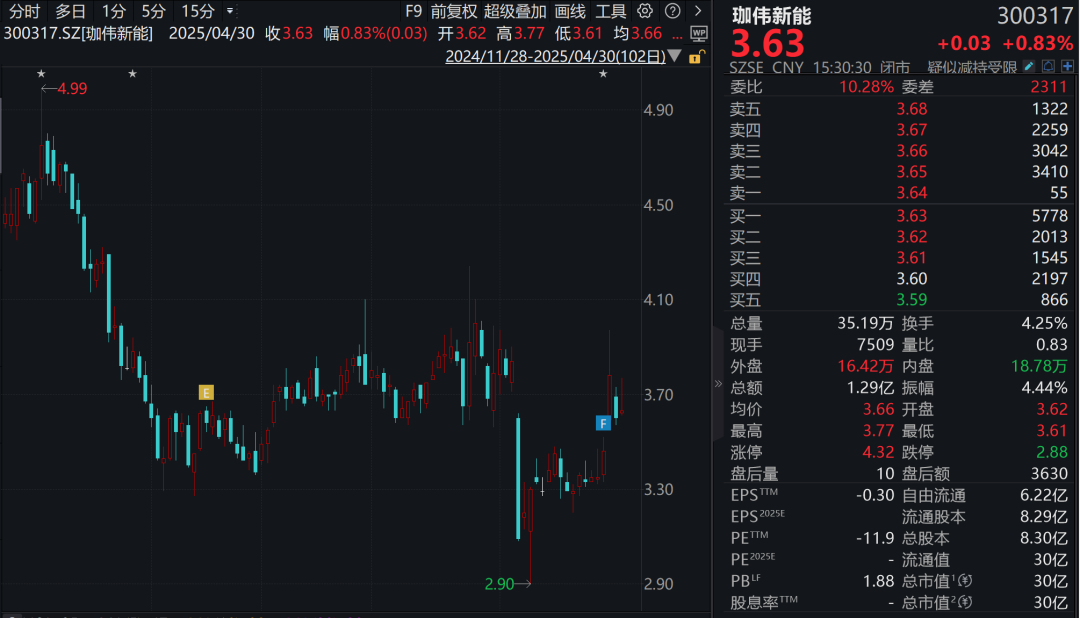Open the help question-mark icon
The height and width of the screenshot is (618, 1080).
[673, 11]
